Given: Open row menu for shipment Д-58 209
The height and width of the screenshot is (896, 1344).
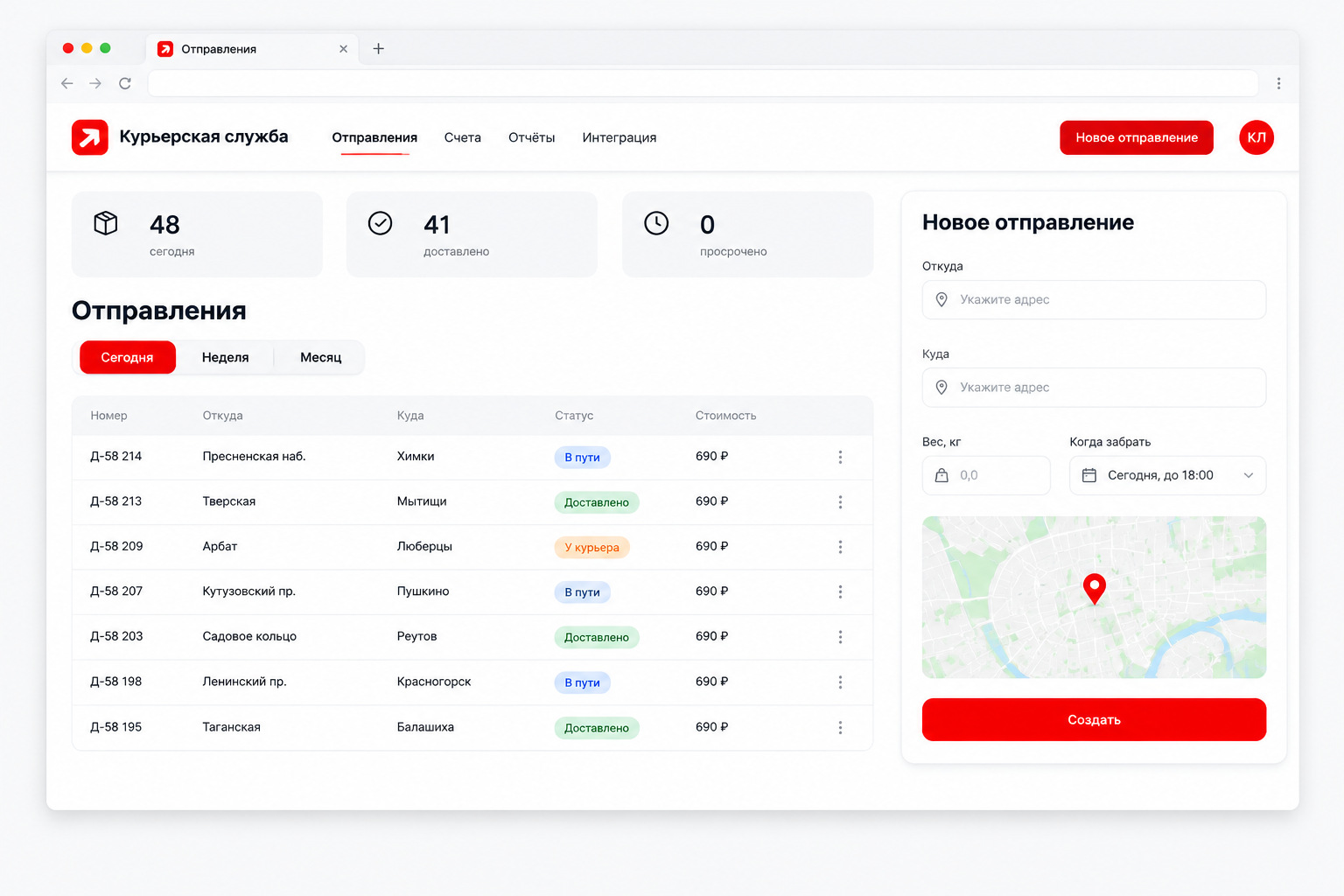Looking at the screenshot, I should pos(840,547).
